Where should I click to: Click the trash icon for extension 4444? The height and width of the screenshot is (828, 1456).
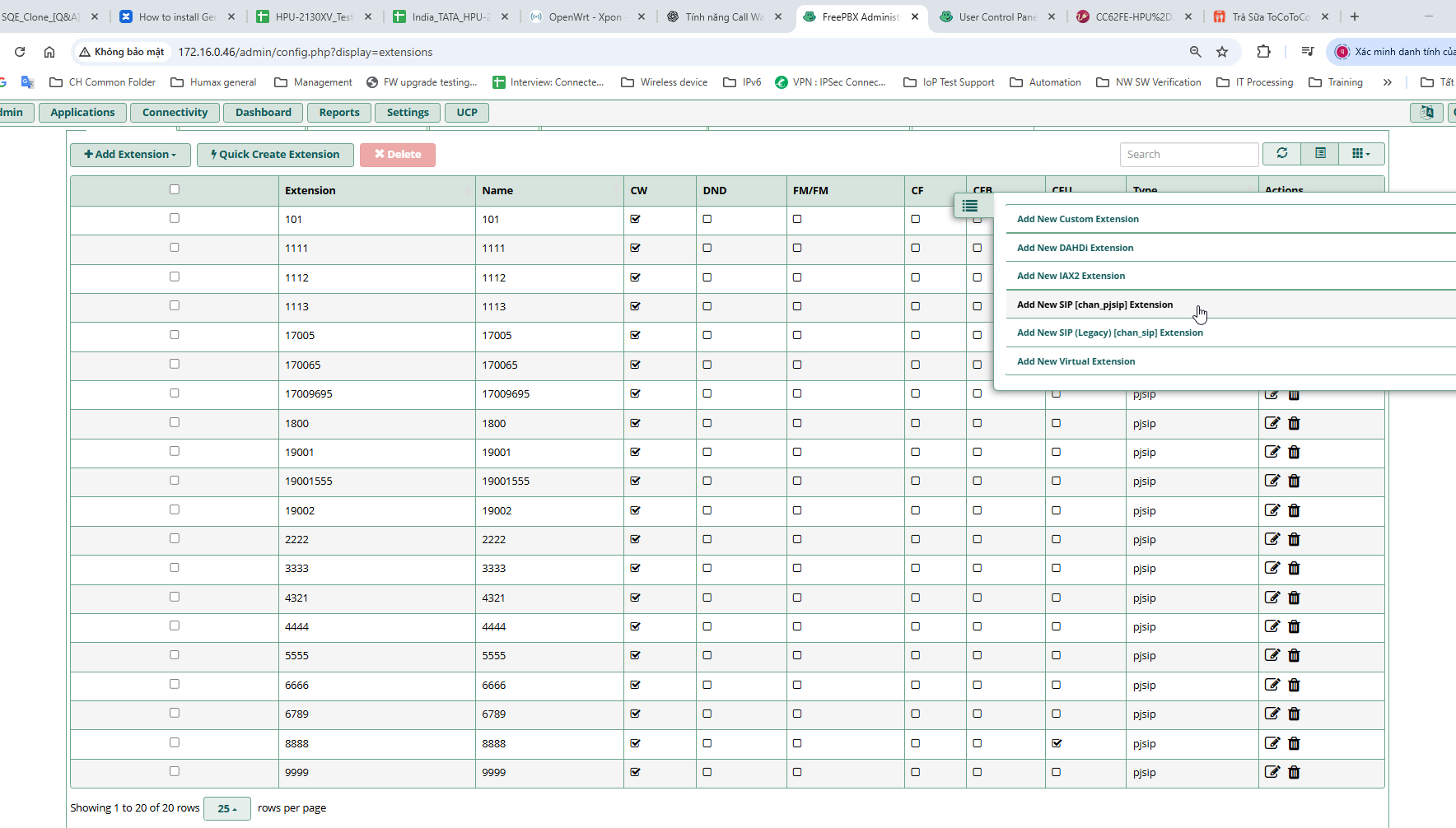pos(1294,626)
